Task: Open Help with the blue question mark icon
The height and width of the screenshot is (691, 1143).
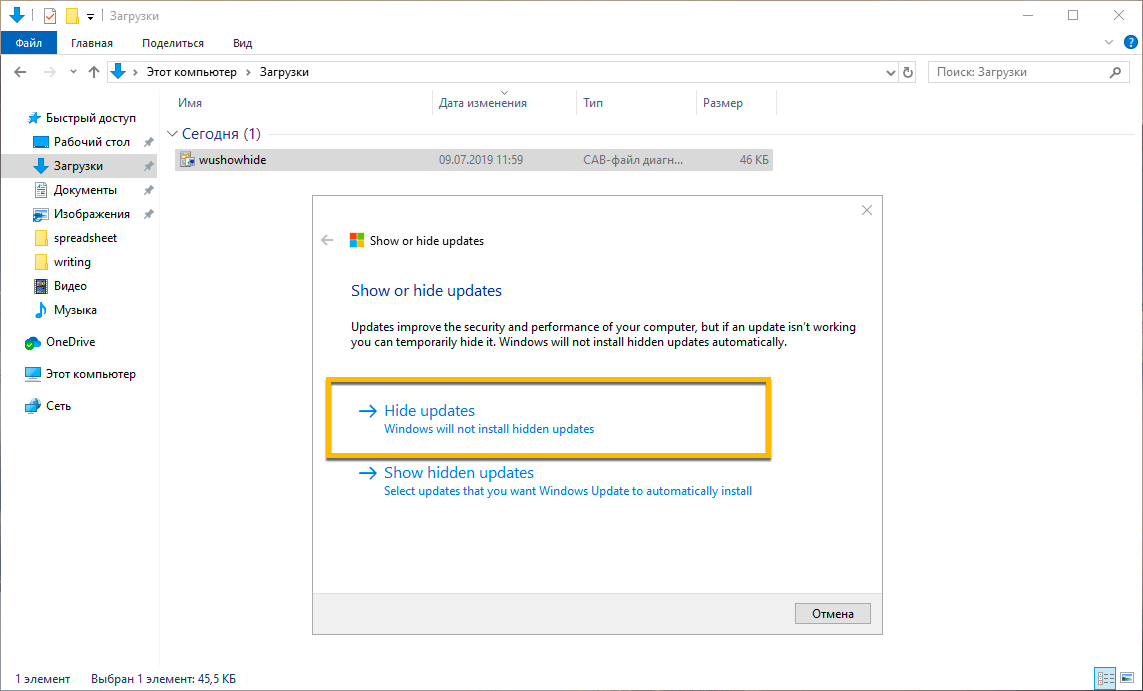Action: [x=1130, y=42]
